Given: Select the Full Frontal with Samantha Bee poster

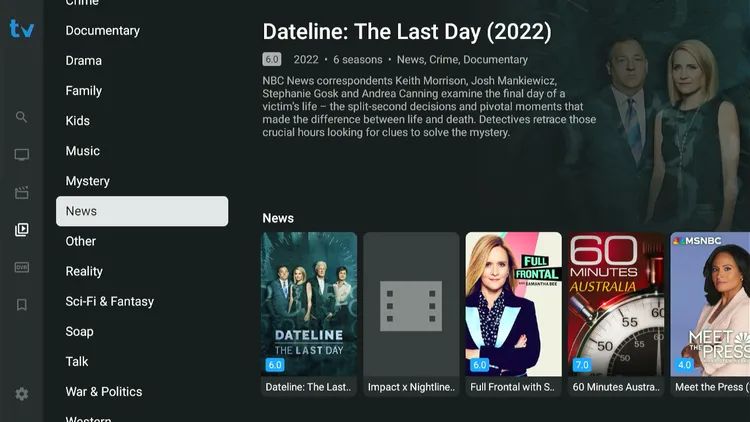Looking at the screenshot, I should [513, 314].
